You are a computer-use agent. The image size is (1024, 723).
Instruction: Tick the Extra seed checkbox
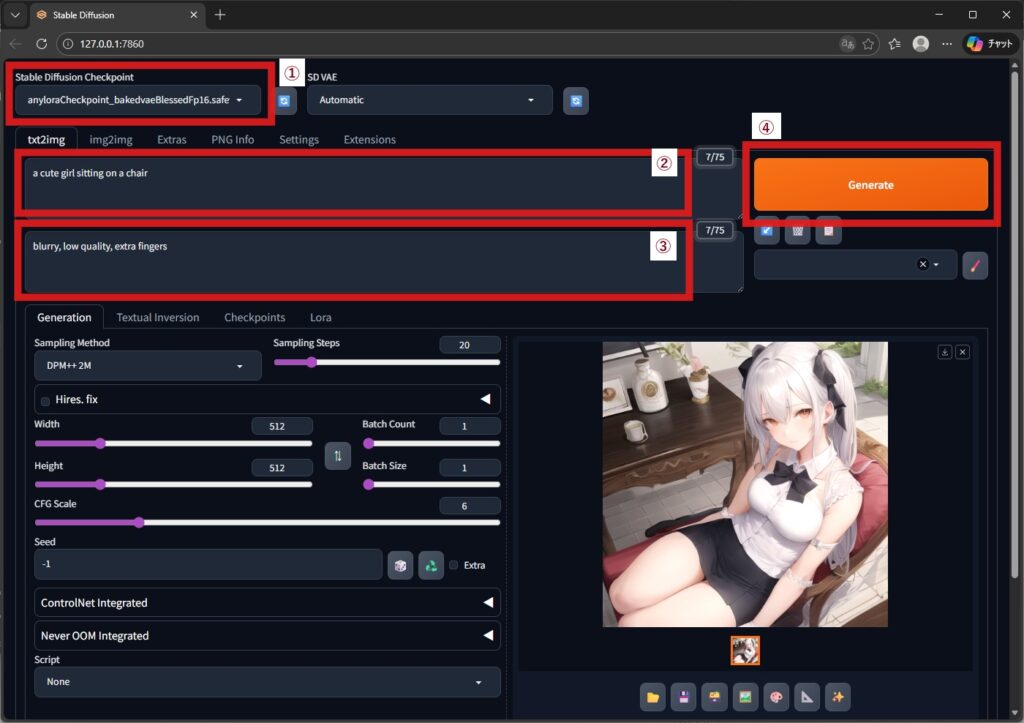(454, 565)
